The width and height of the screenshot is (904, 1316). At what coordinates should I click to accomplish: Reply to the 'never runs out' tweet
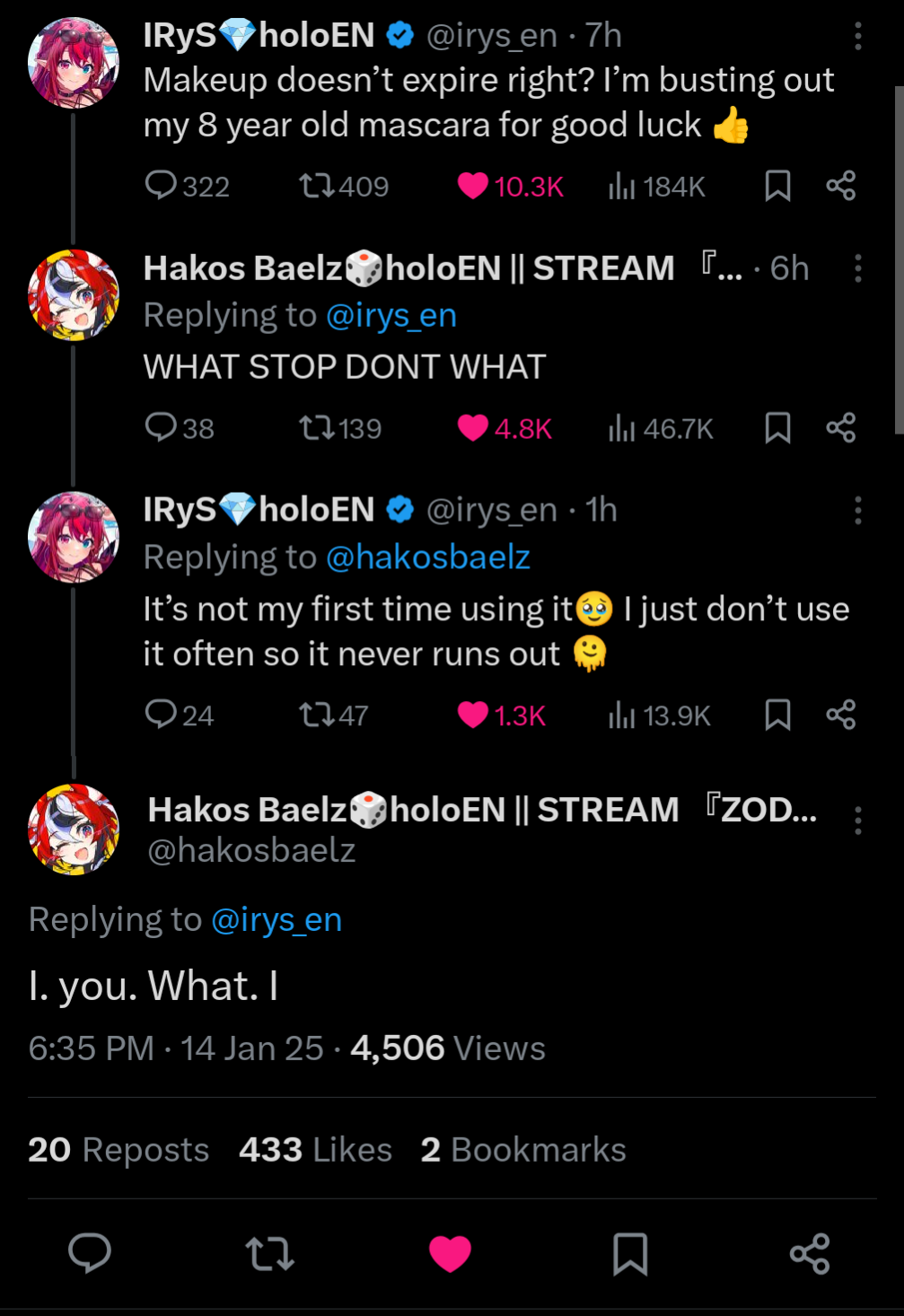click(x=162, y=715)
